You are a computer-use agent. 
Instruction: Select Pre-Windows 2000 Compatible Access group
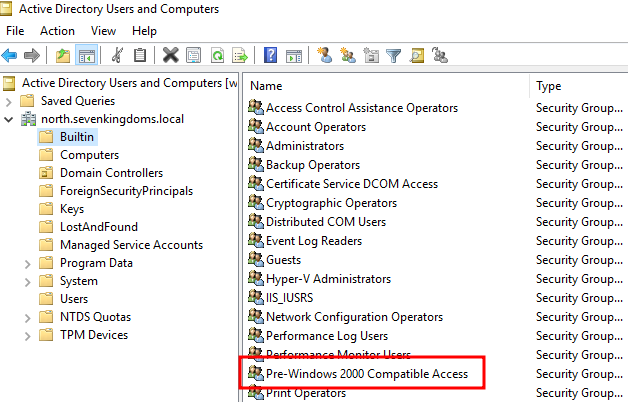(366, 374)
